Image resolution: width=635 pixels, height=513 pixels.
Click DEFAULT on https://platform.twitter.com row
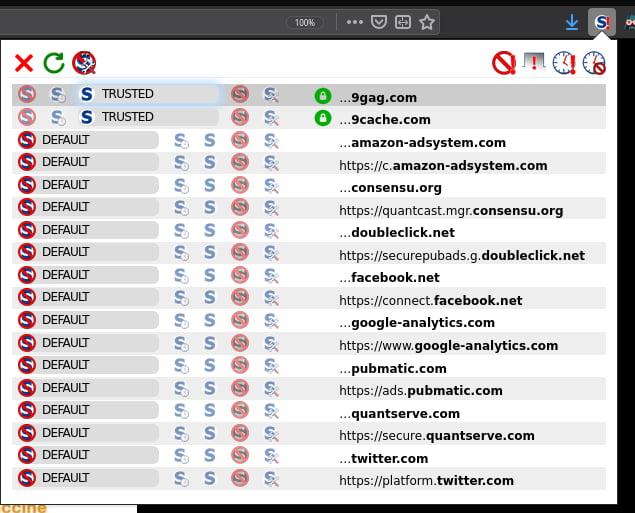87,478
